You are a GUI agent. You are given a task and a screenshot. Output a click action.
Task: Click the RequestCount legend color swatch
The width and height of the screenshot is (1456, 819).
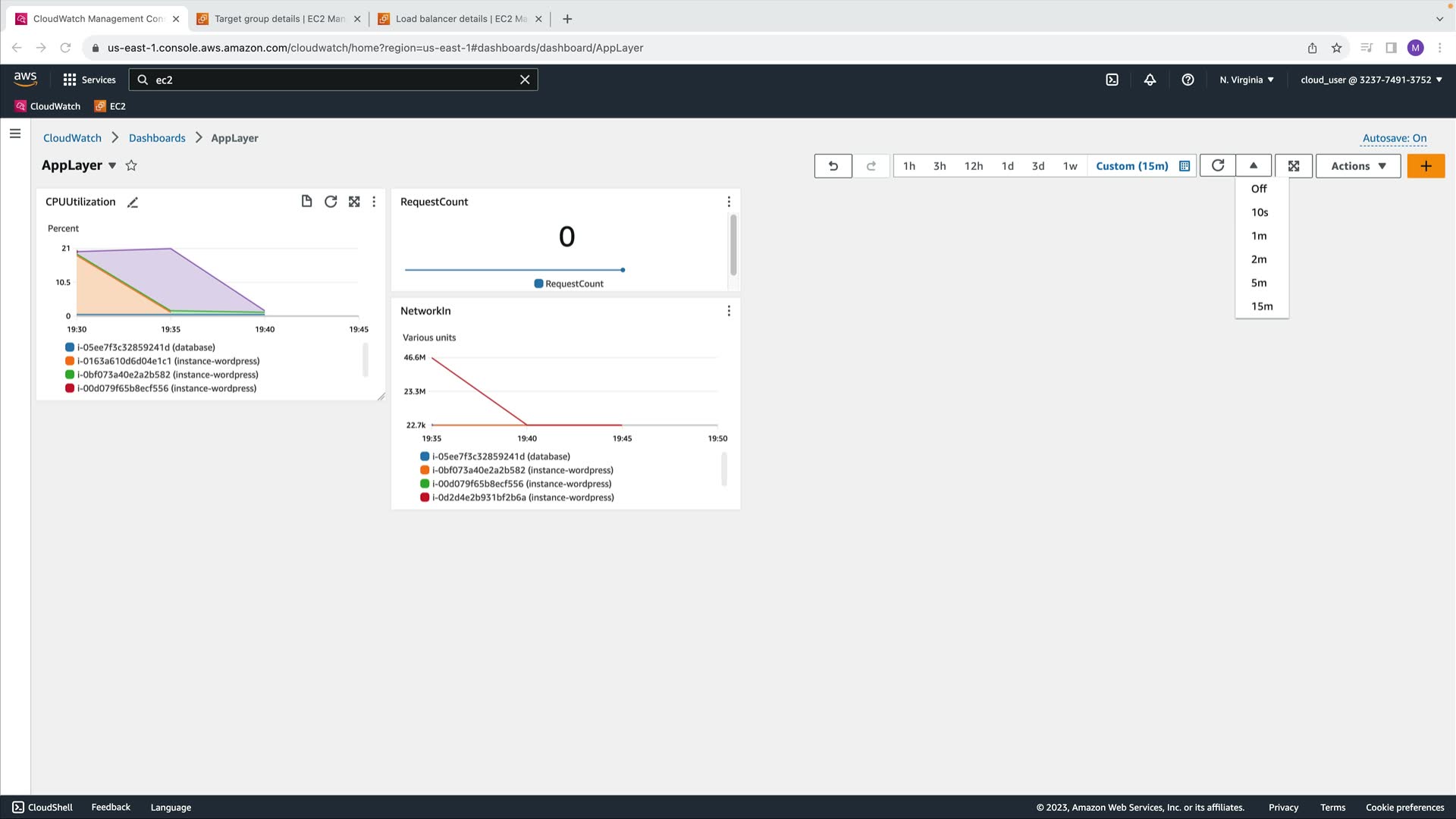pos(538,284)
